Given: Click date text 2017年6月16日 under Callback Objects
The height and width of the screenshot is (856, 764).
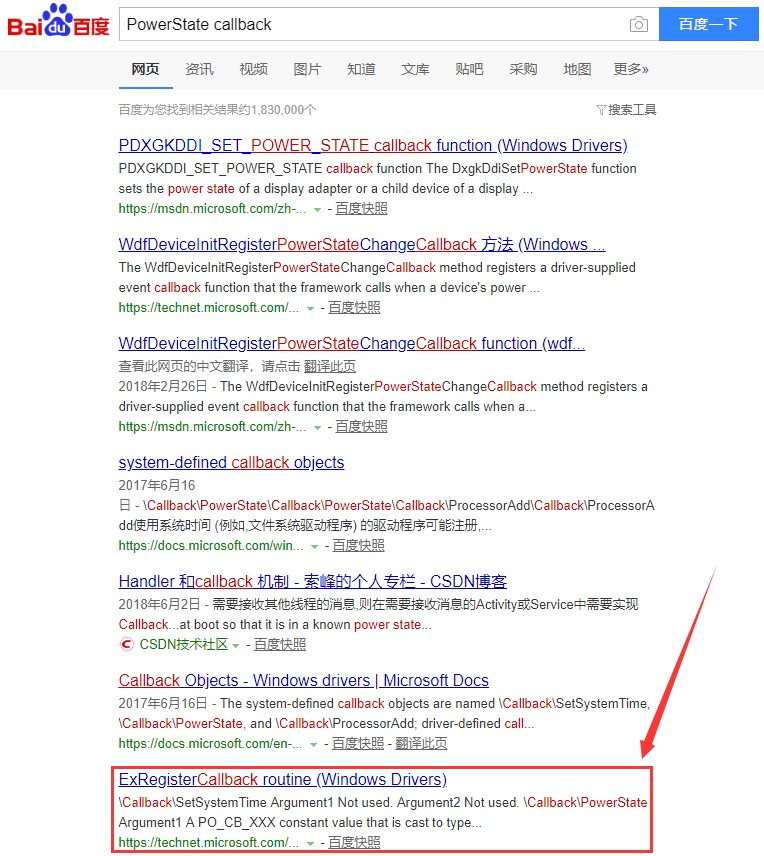Looking at the screenshot, I should (163, 704).
